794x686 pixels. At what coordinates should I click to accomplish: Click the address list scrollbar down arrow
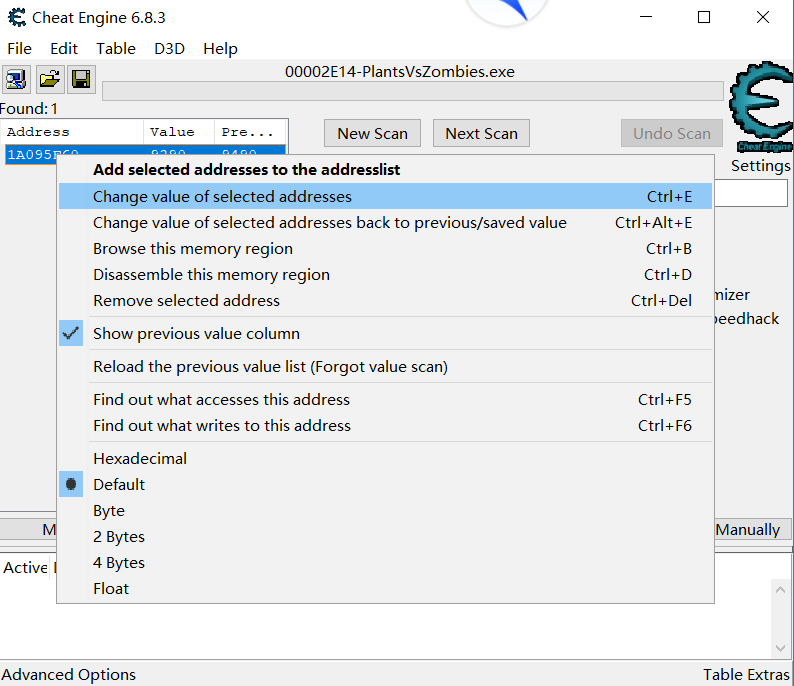[x=782, y=647]
